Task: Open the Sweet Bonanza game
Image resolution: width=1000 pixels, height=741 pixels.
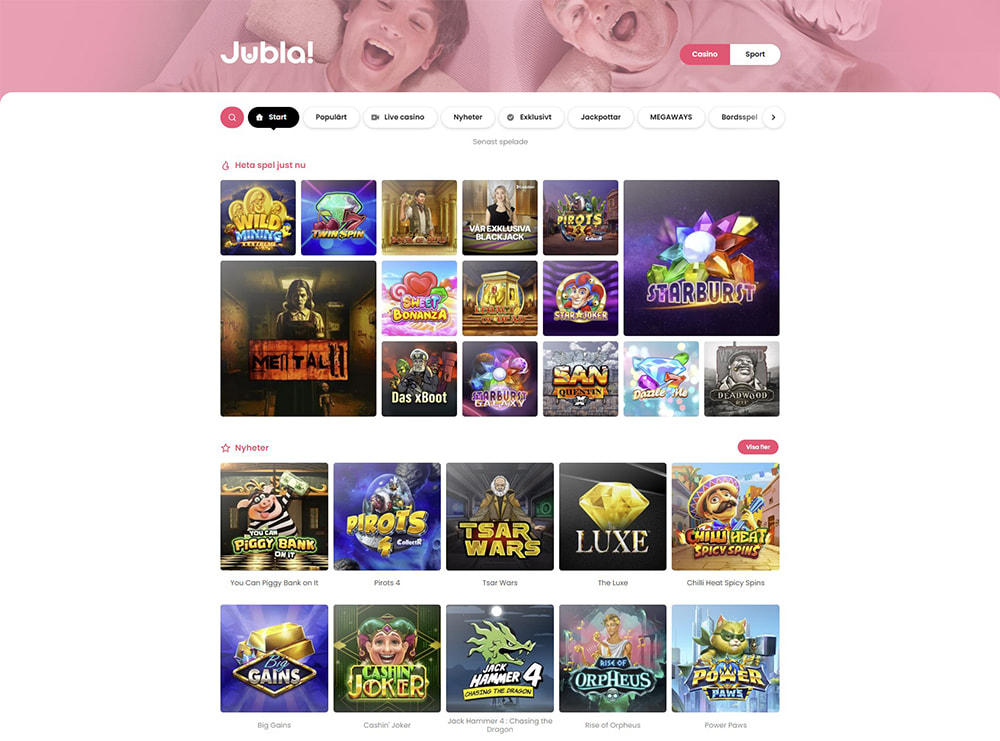Action: (x=419, y=298)
